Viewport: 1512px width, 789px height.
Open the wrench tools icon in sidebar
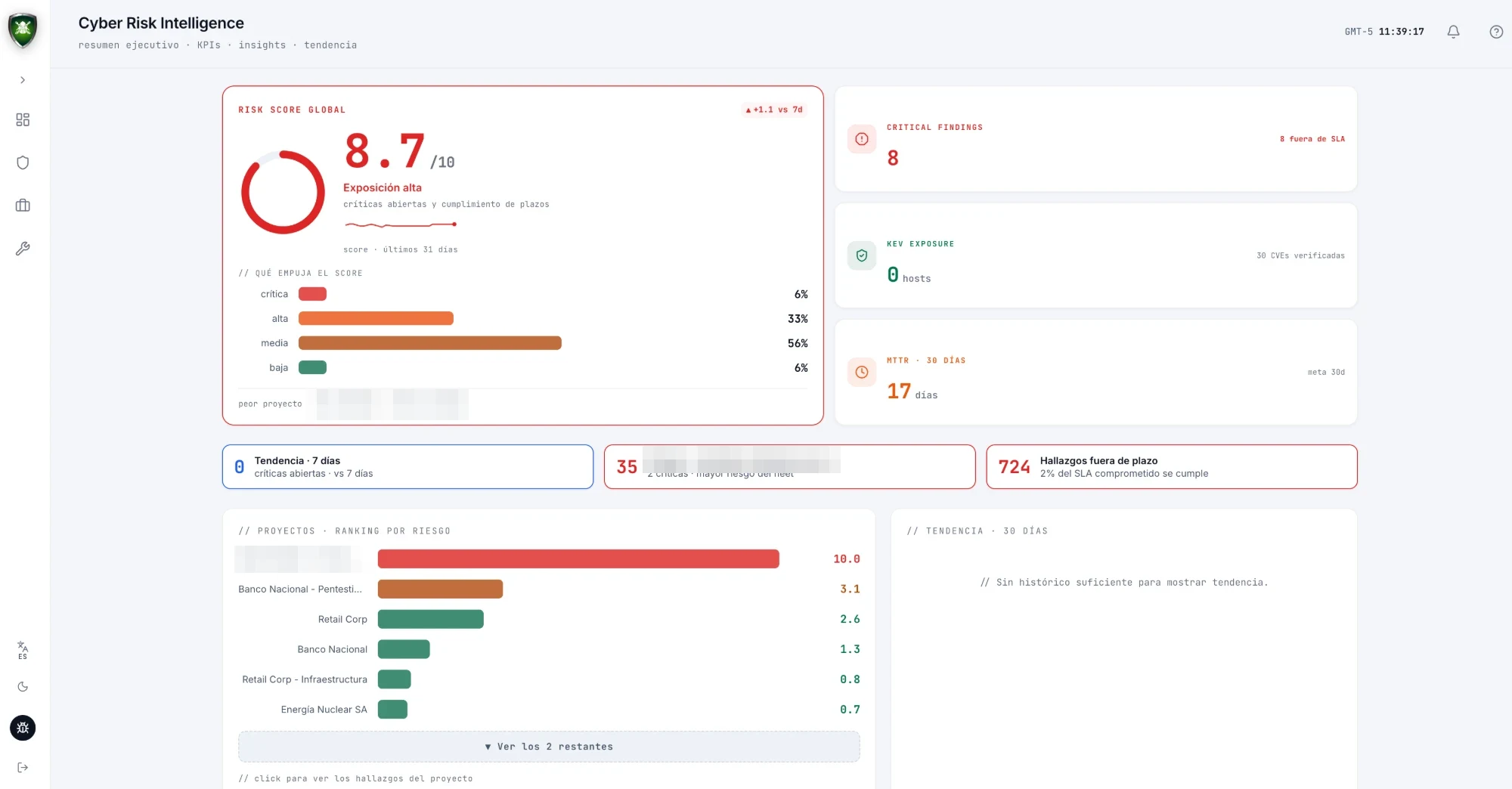(x=23, y=249)
